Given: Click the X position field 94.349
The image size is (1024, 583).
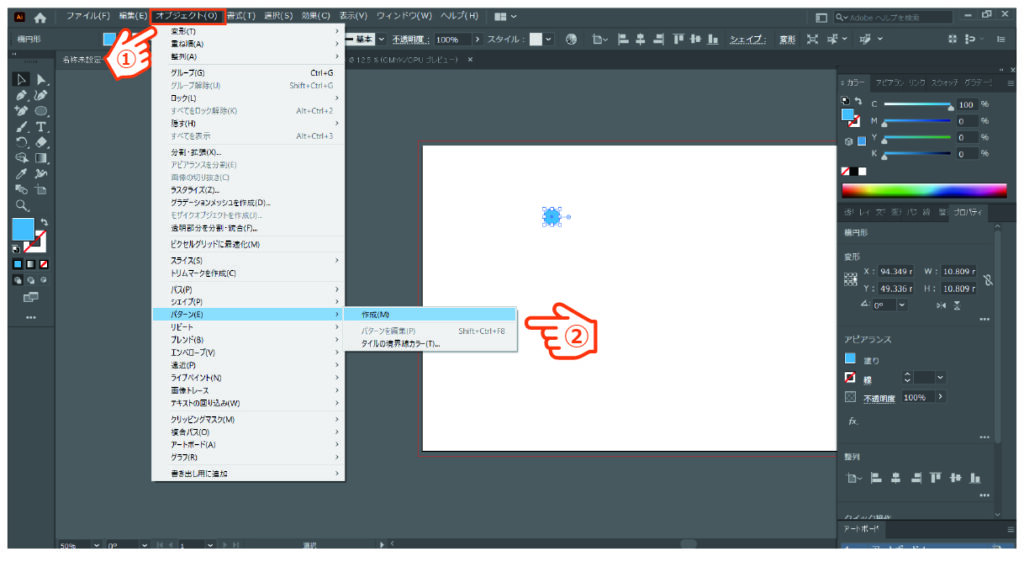Looking at the screenshot, I should pos(895,272).
